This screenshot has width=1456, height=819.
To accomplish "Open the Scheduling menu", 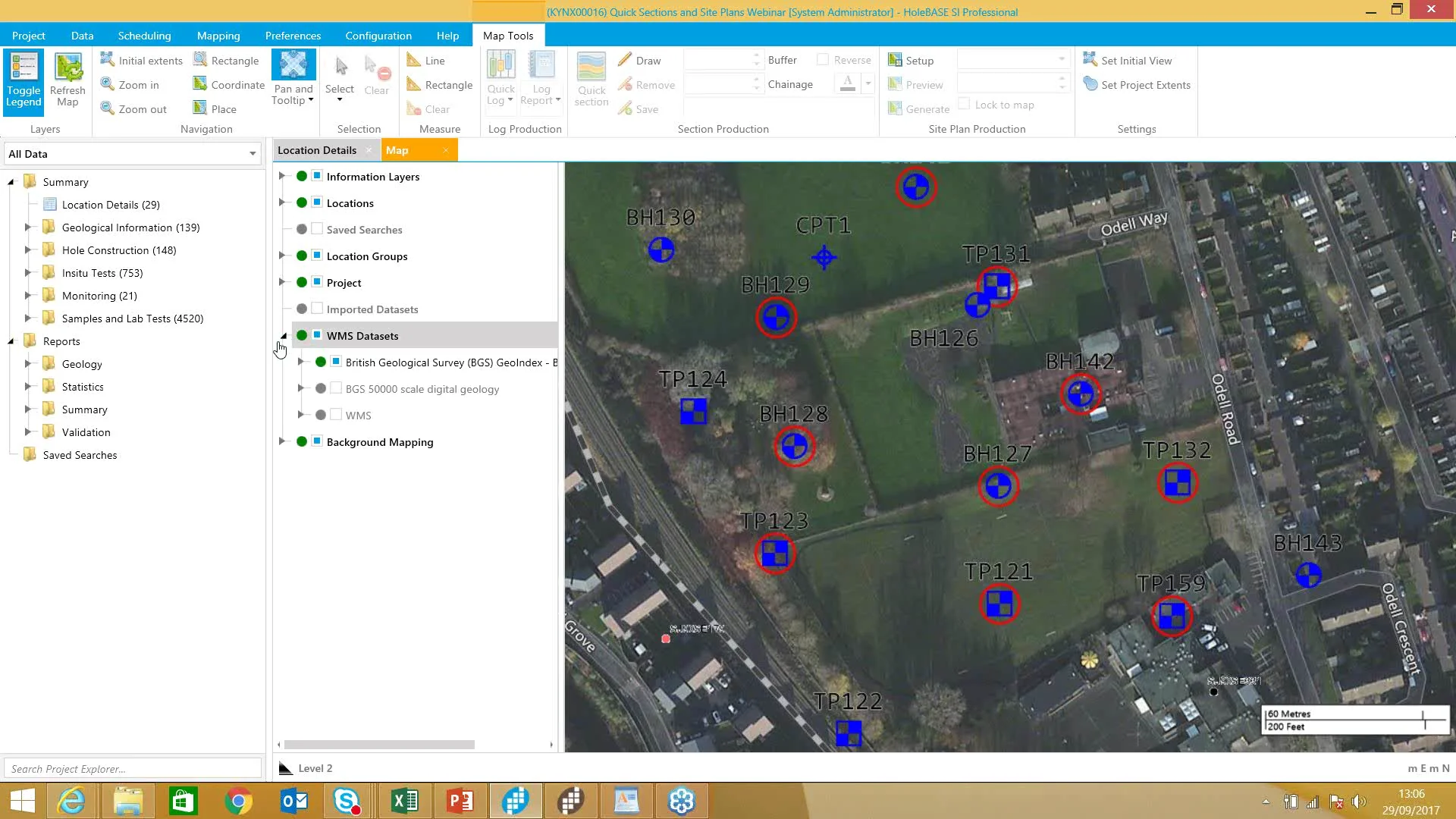I will [x=144, y=36].
